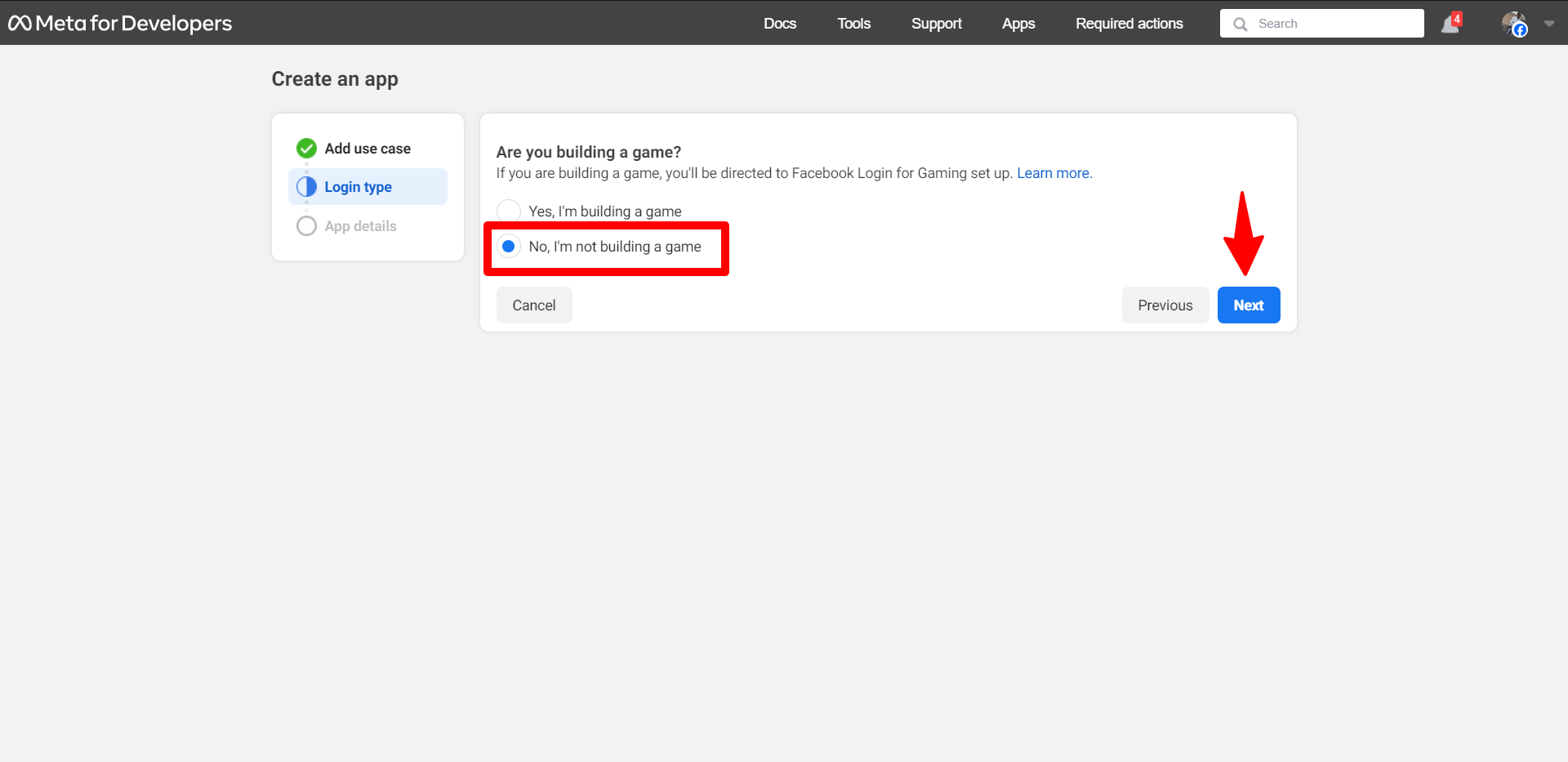The image size is (1568, 762).
Task: Click the profile avatar picture
Action: (x=1513, y=23)
